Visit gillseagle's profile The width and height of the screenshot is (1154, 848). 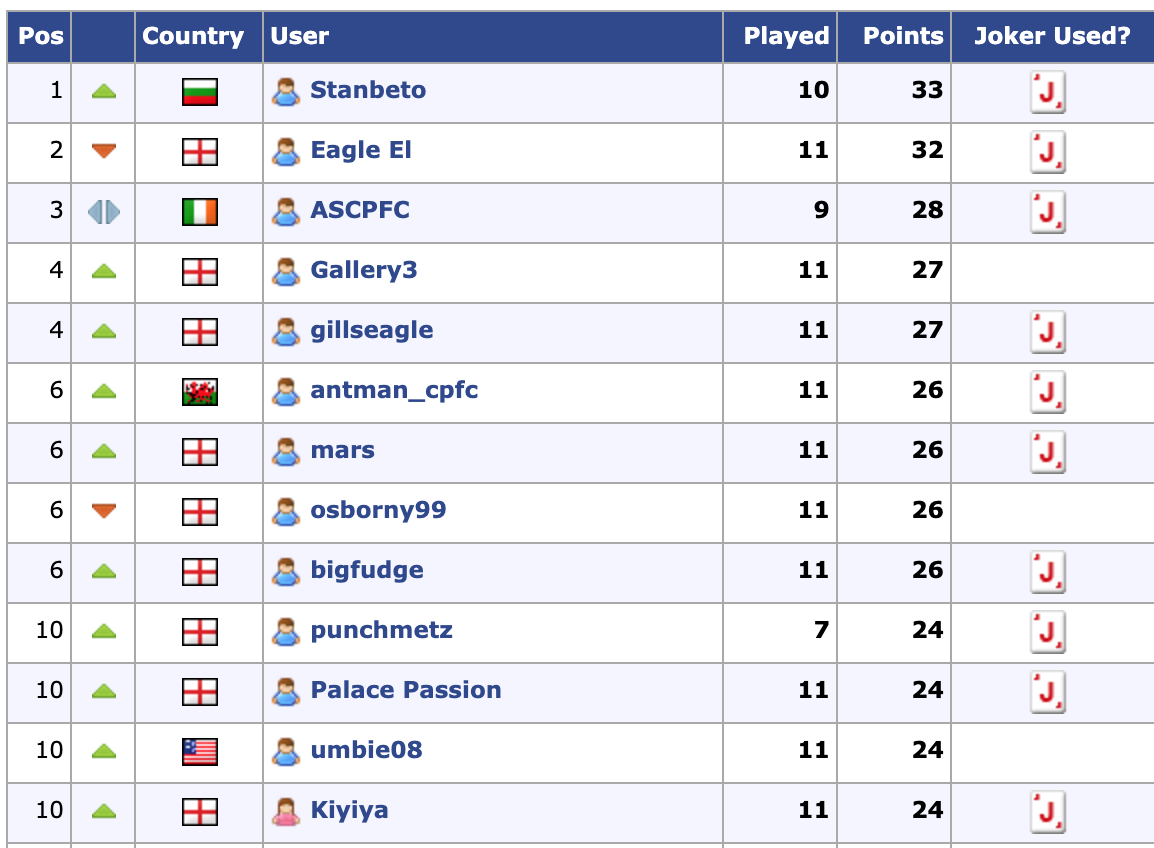tap(372, 330)
